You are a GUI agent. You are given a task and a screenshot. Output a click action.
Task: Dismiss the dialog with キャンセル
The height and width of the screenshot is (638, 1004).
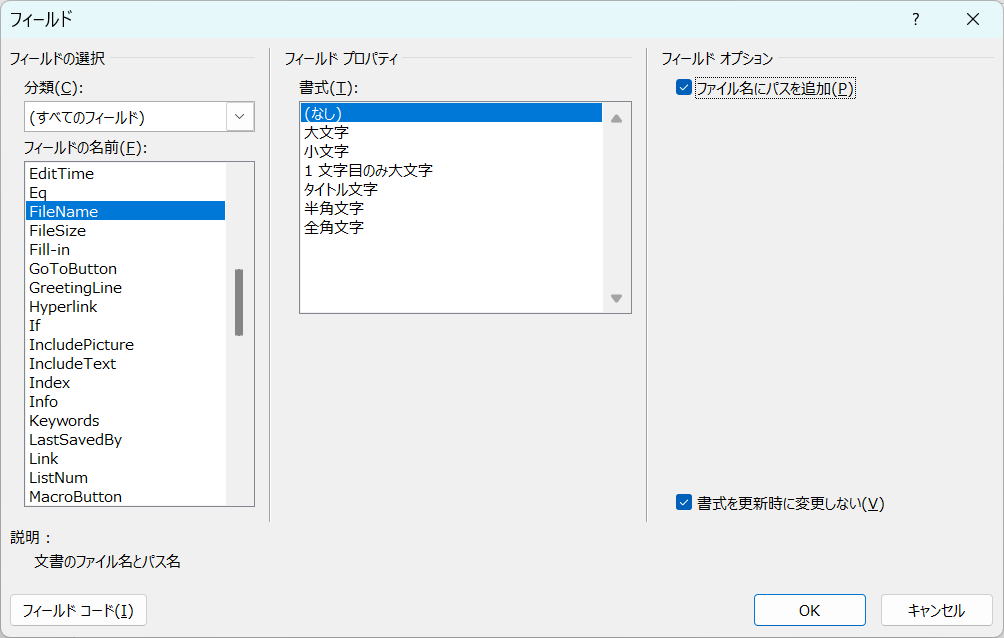[x=935, y=610]
